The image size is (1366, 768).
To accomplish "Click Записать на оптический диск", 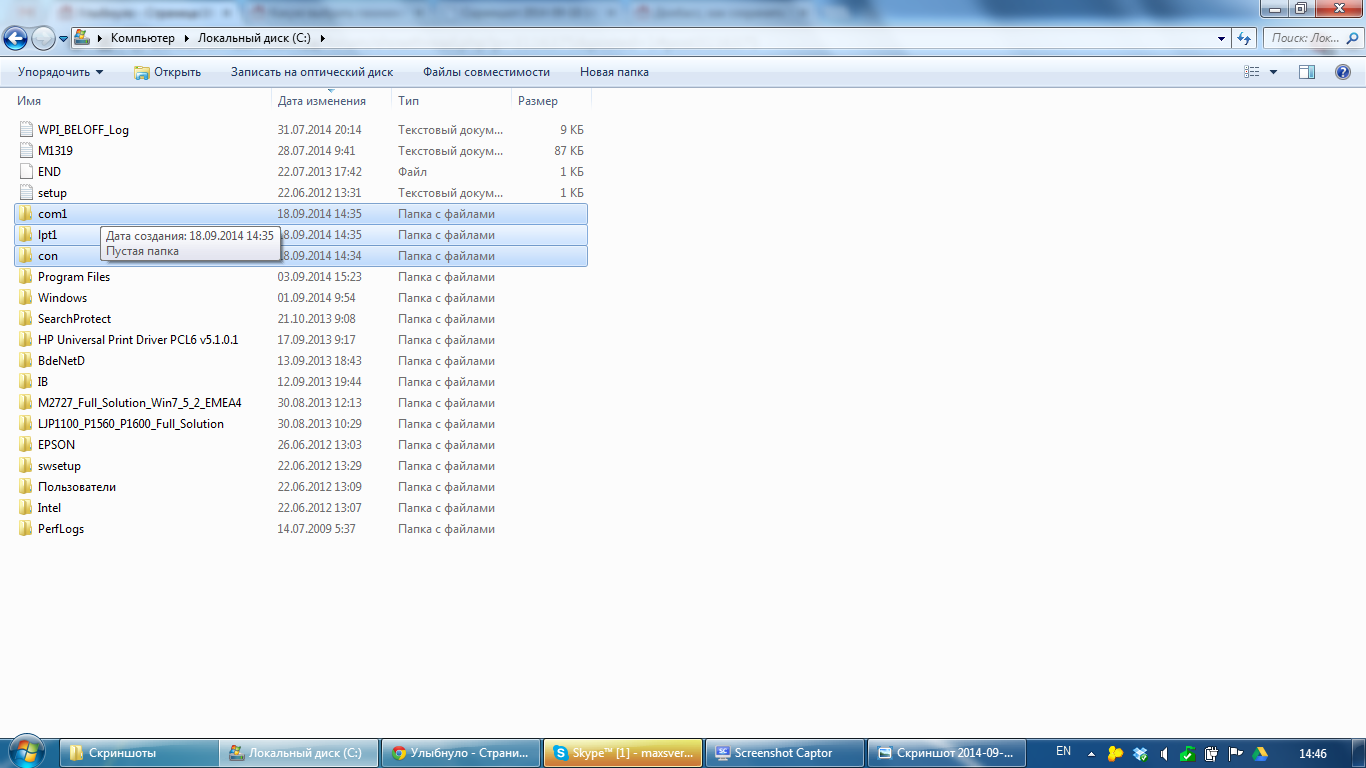I will [312, 72].
